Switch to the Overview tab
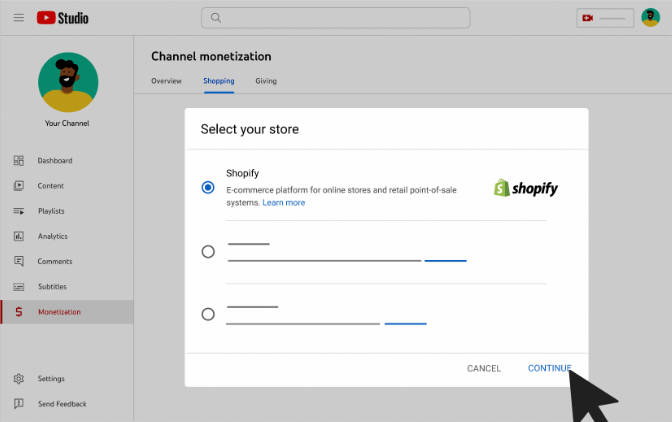 point(166,81)
